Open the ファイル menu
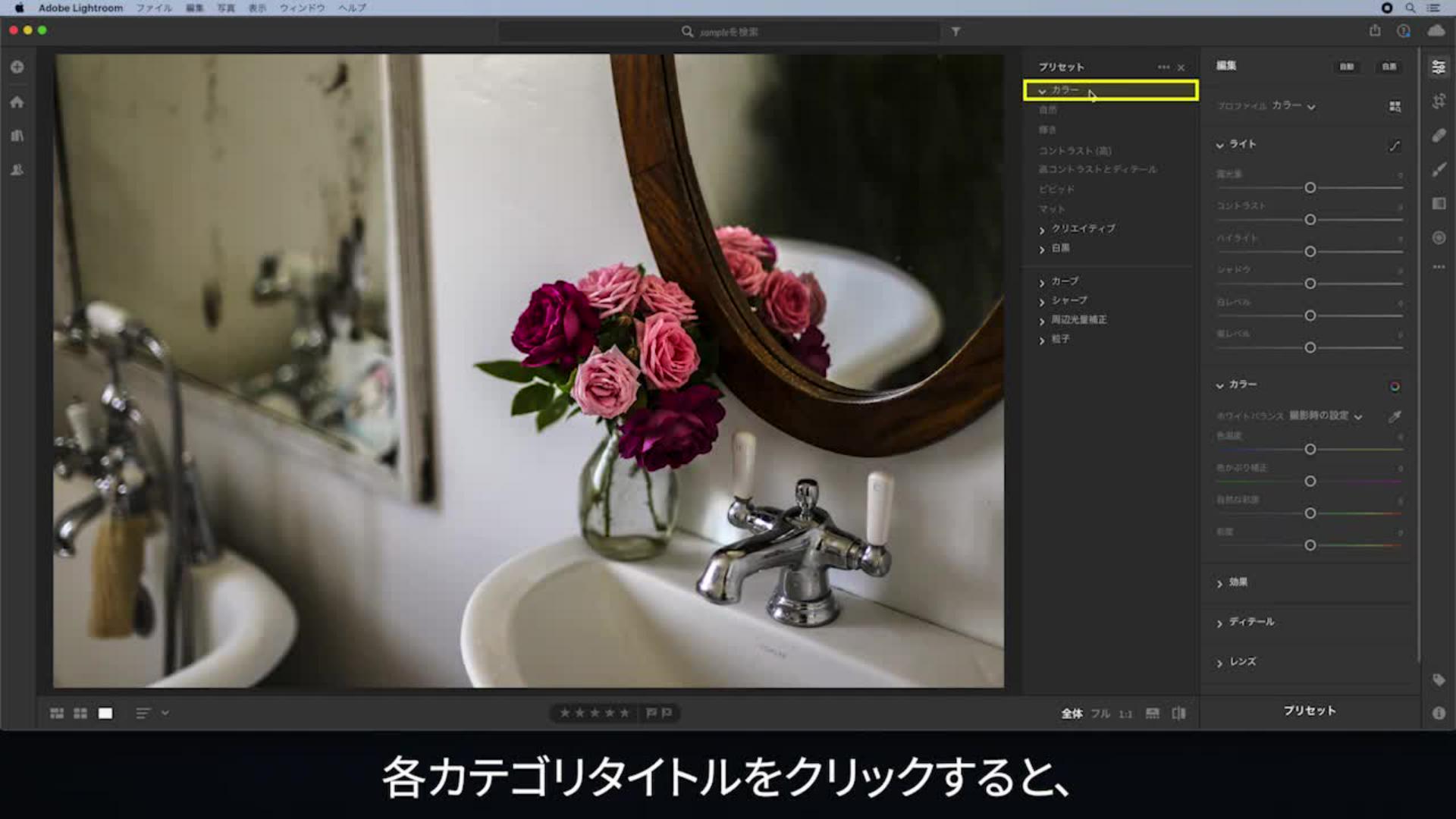Screen dimensions: 1456x819 pyautogui.click(x=154, y=8)
